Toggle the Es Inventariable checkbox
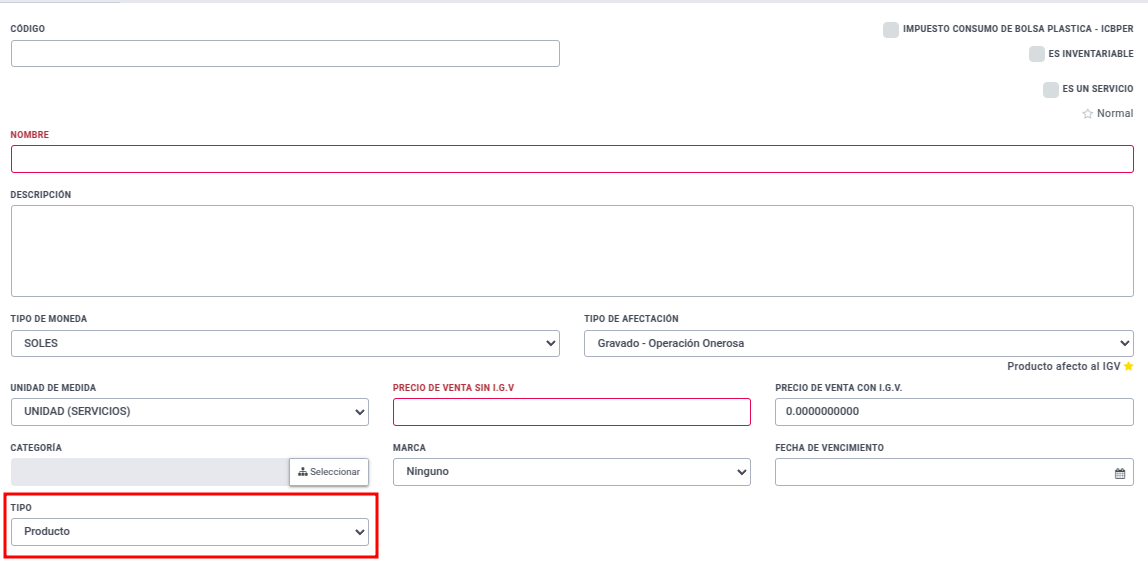The image size is (1148, 569). (1037, 54)
